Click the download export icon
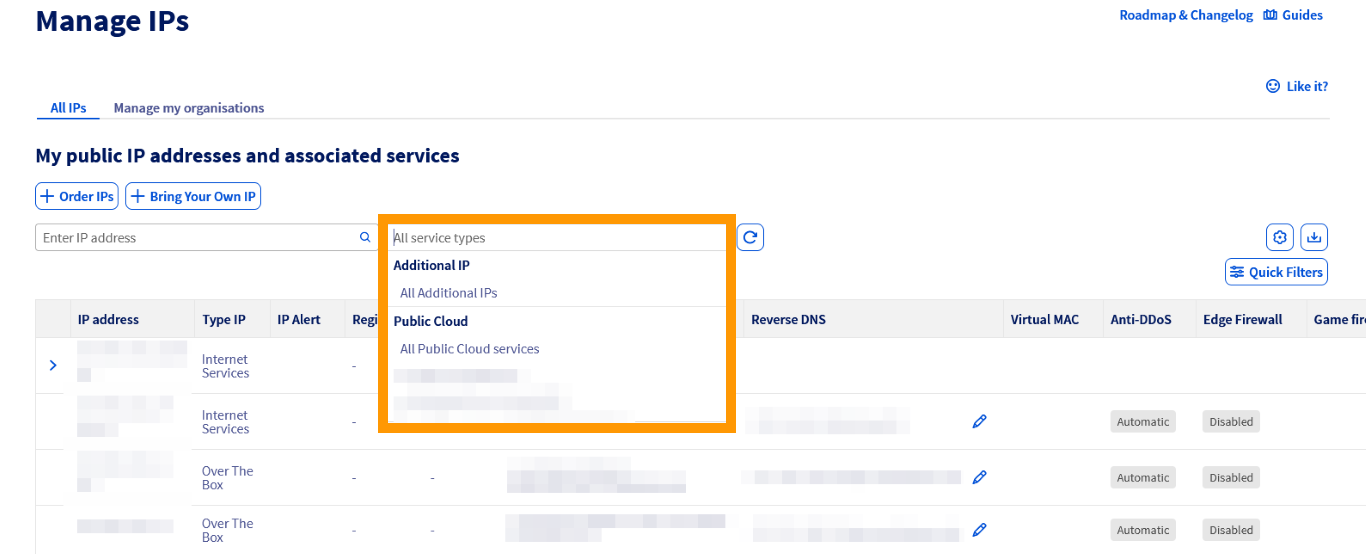The width and height of the screenshot is (1366, 554). coord(1314,238)
